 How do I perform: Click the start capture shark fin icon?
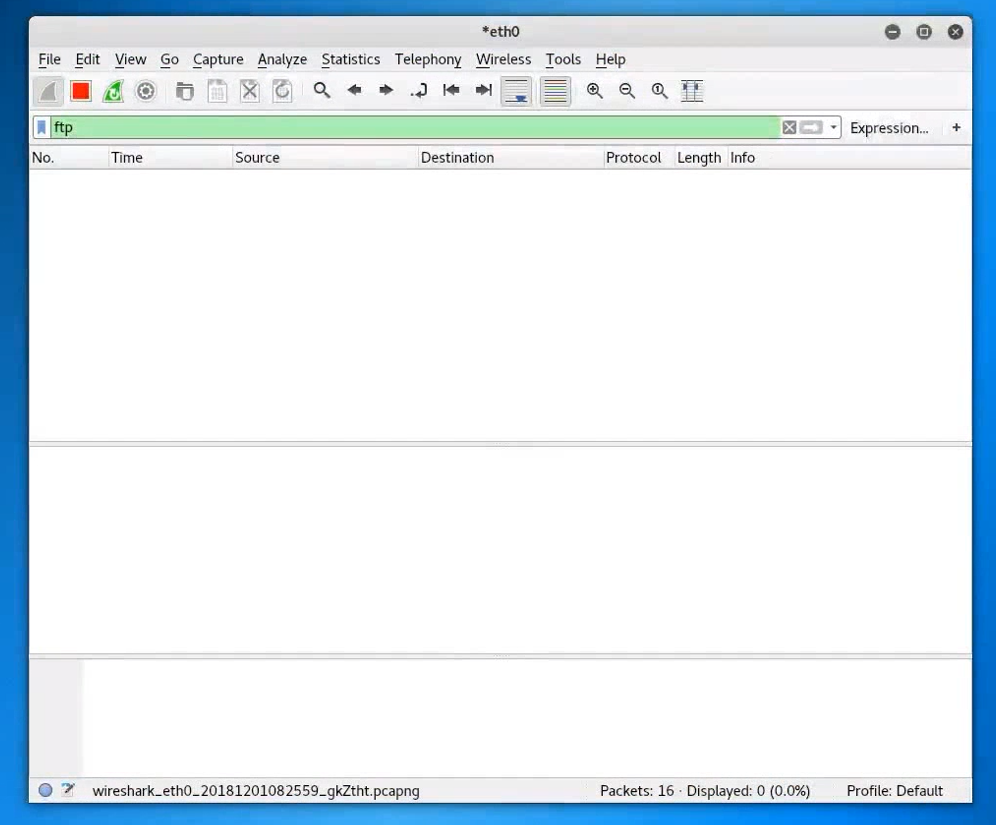[48, 91]
